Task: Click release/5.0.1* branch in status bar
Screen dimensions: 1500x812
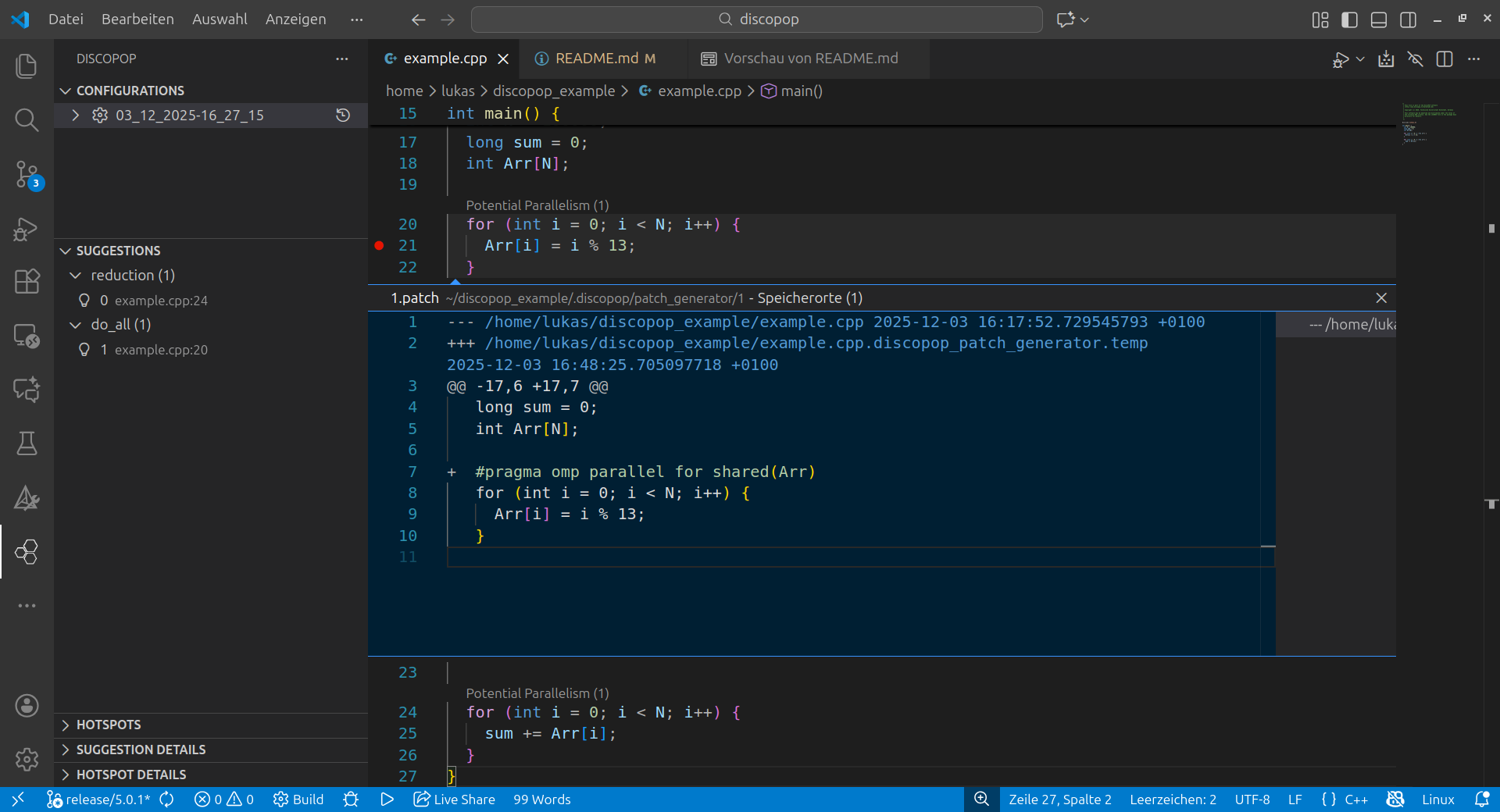Action: coord(98,800)
